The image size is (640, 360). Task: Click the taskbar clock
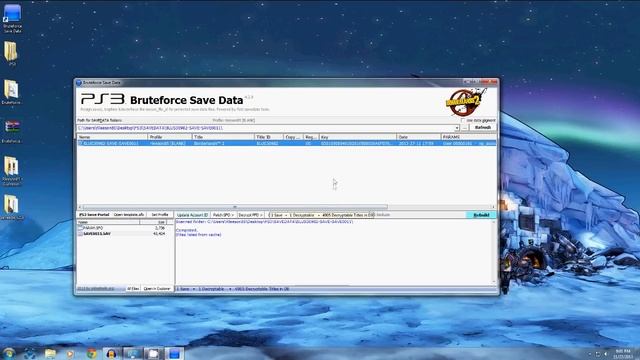(622, 354)
